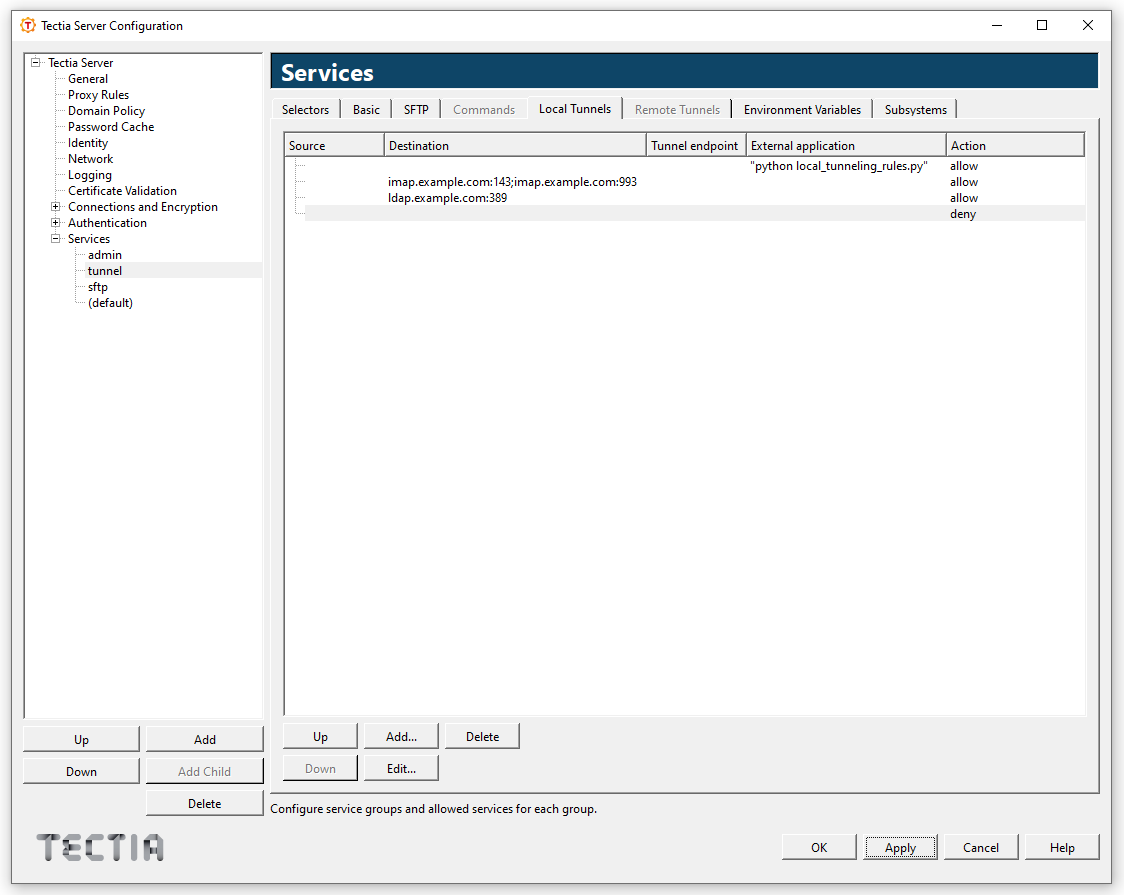
Task: Click Edit... for selected rule
Action: coord(401,768)
